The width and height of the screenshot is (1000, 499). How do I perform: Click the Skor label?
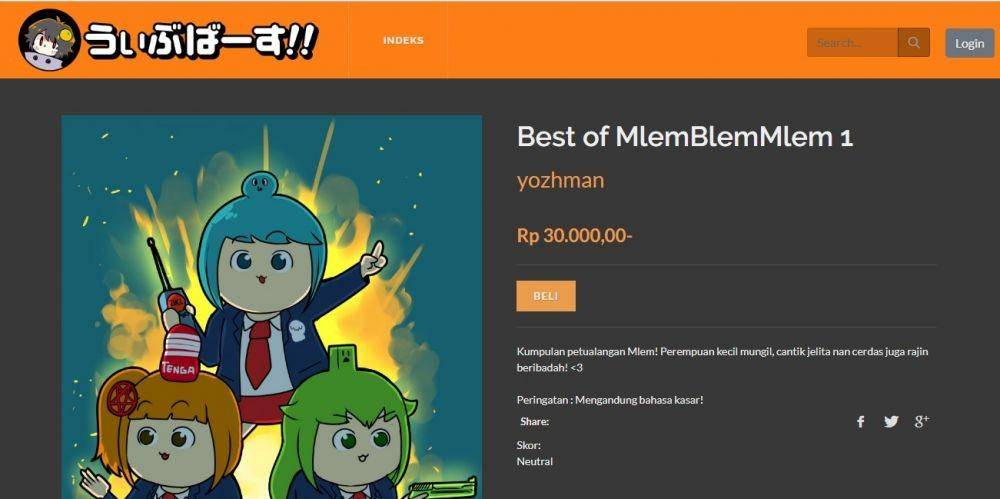coord(528,445)
